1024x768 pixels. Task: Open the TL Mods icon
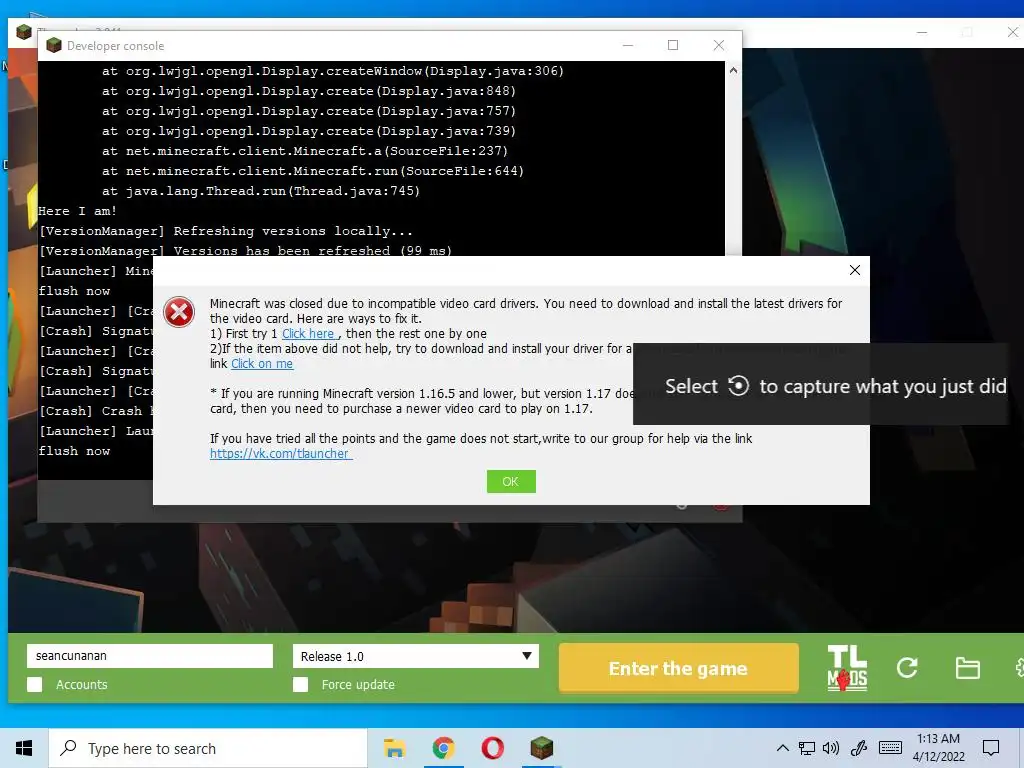[847, 667]
